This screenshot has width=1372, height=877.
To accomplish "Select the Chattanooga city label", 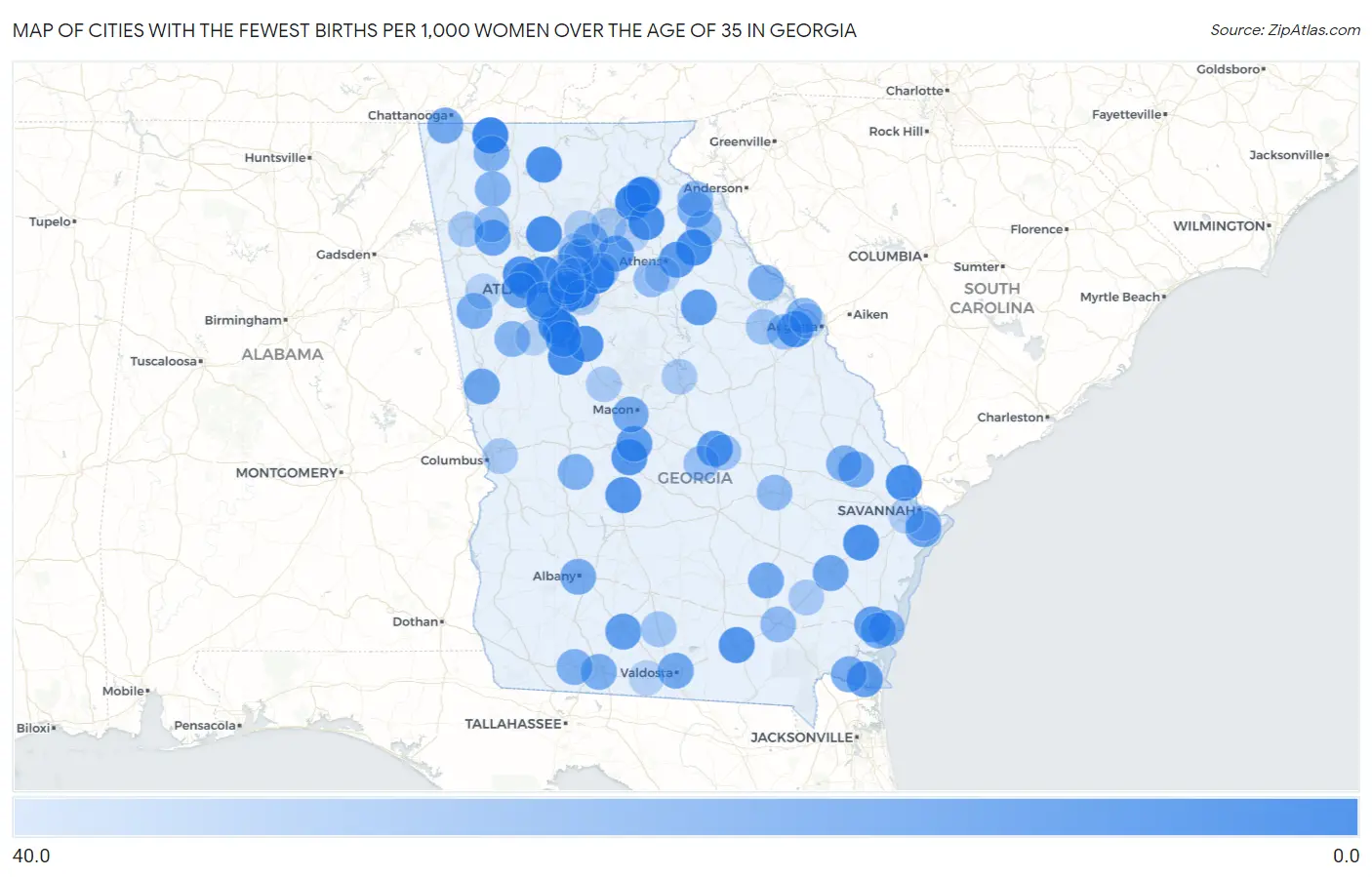I will coord(408,115).
